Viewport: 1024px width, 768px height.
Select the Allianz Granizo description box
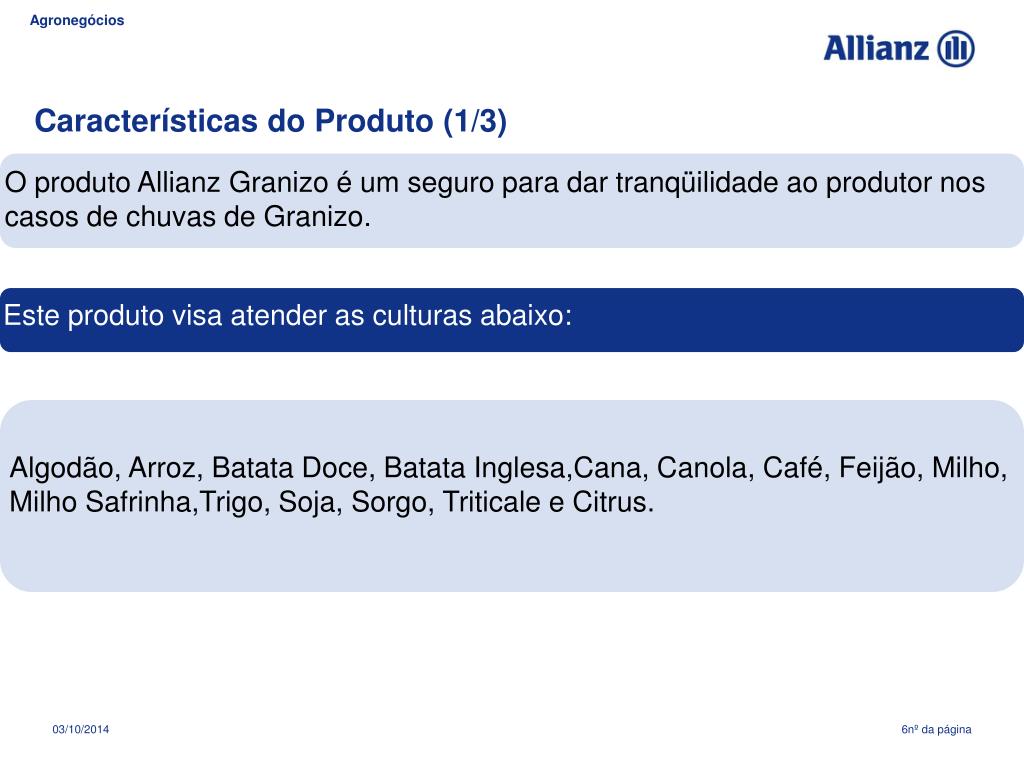coord(512,200)
